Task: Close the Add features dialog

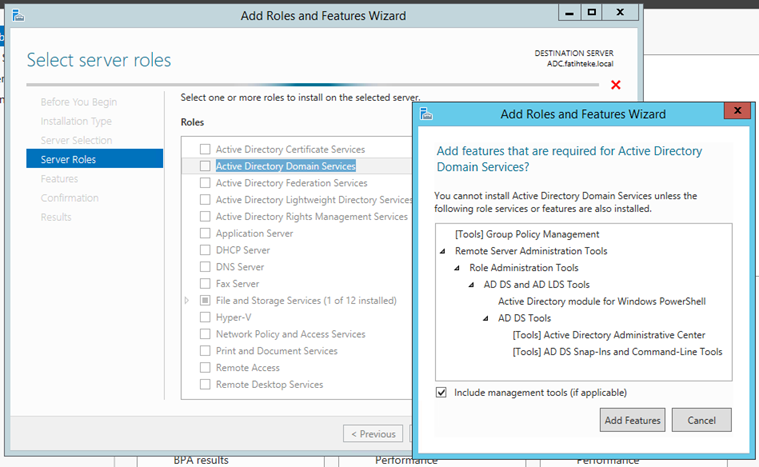Action: (x=737, y=111)
